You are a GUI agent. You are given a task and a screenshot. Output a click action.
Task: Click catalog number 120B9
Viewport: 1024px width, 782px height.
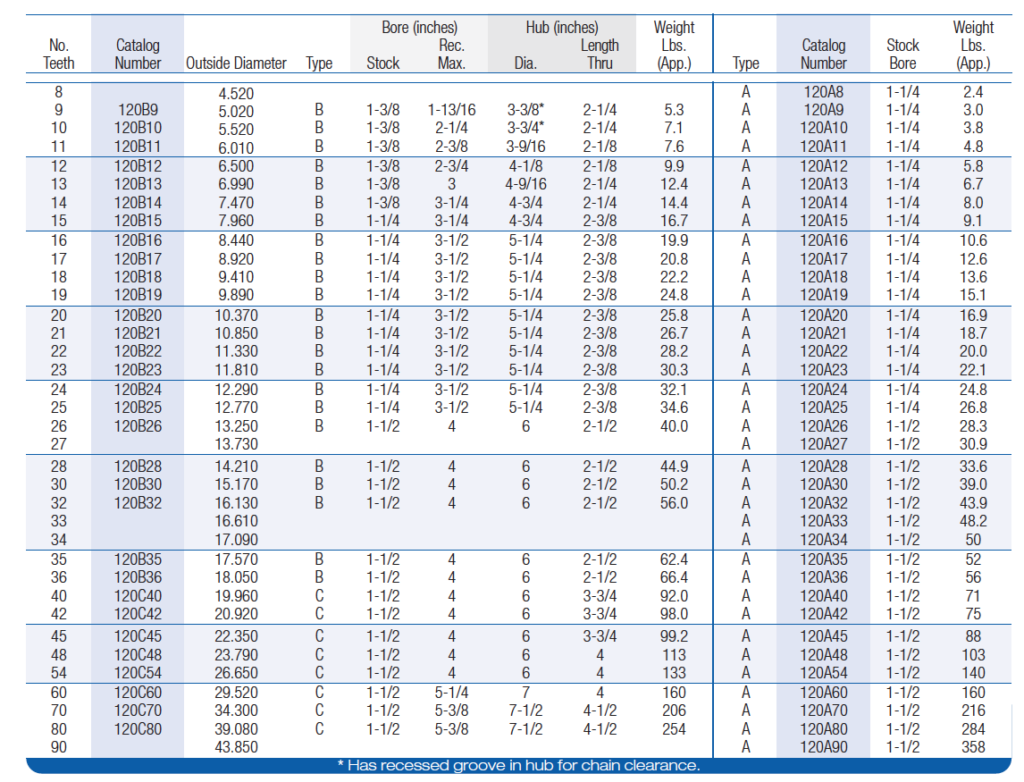[138, 111]
